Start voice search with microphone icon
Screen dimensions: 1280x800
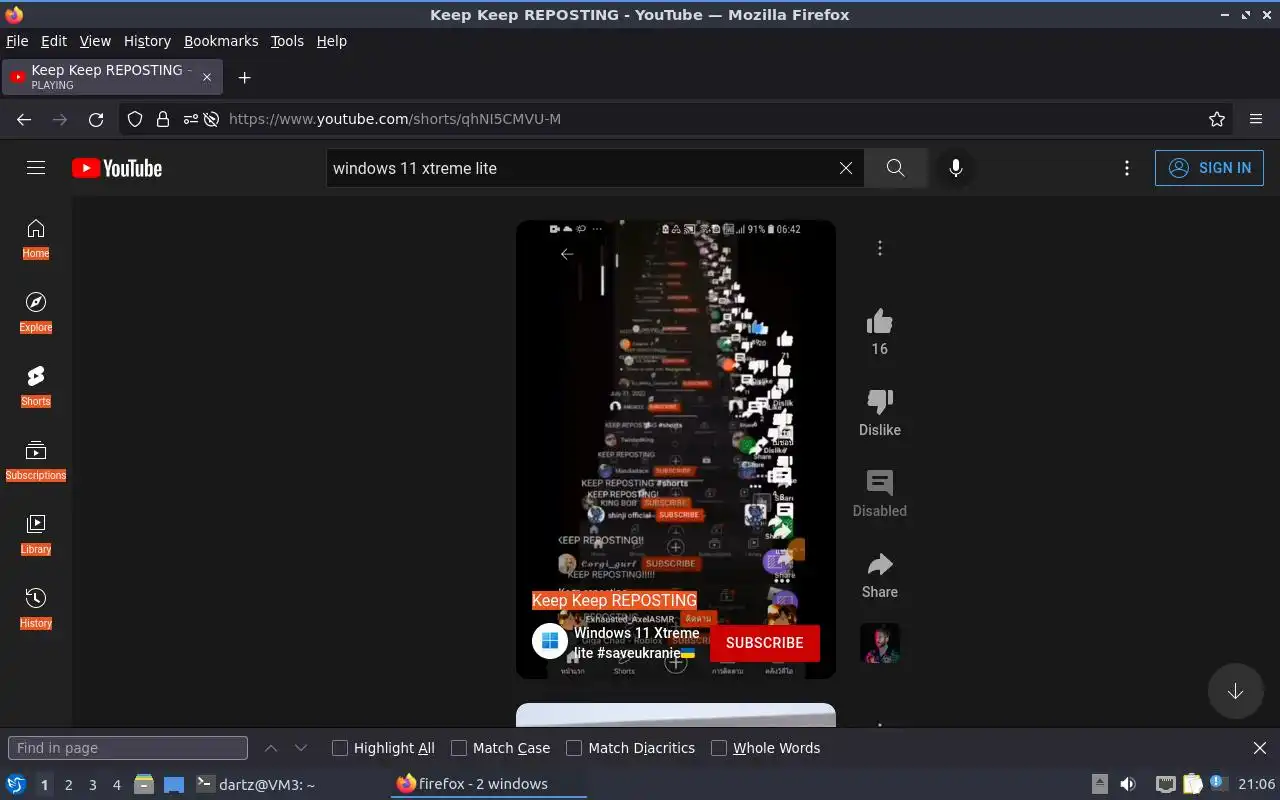(956, 168)
